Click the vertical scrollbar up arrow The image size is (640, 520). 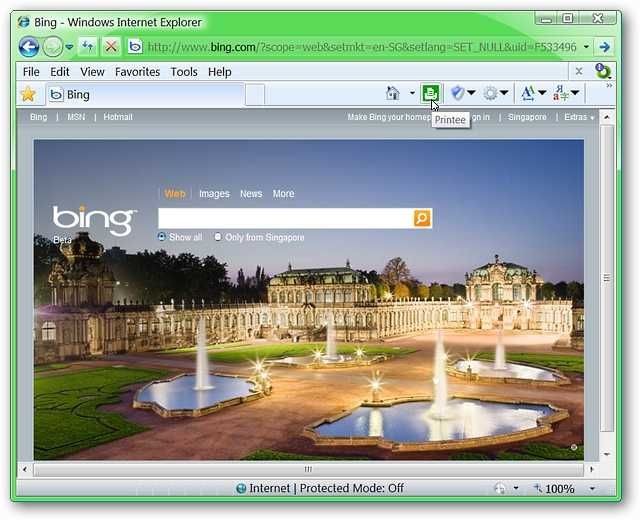607,117
